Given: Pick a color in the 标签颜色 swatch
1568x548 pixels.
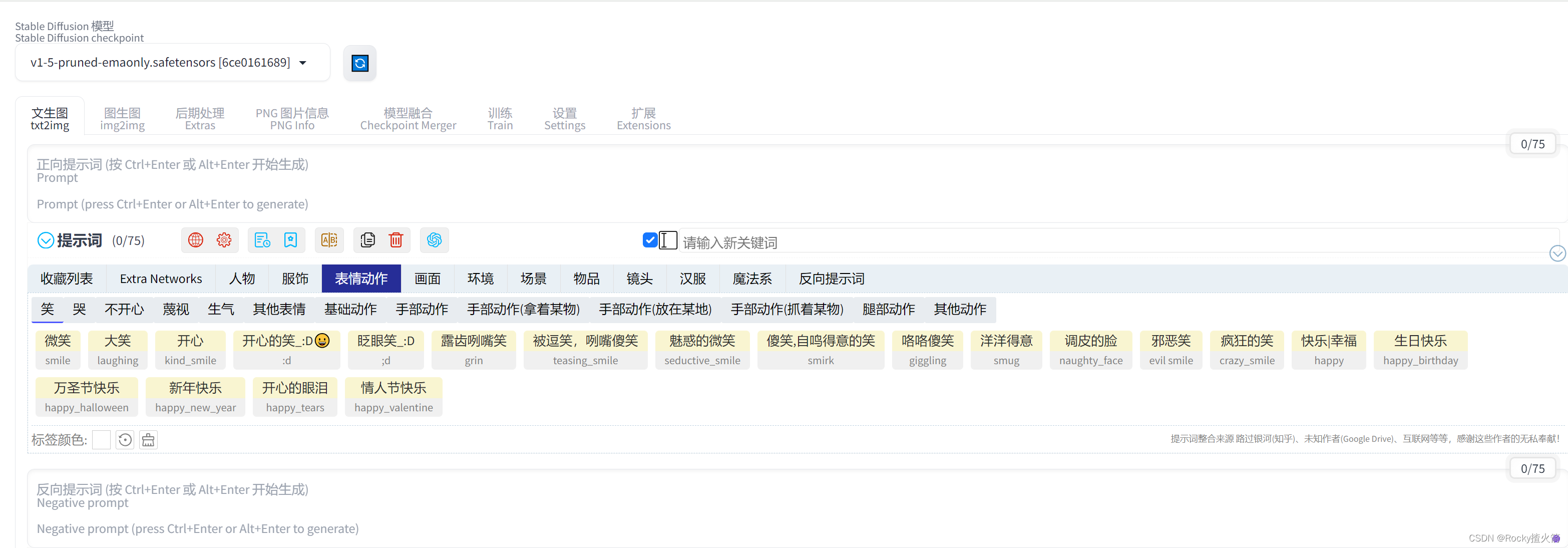Looking at the screenshot, I should (x=101, y=440).
